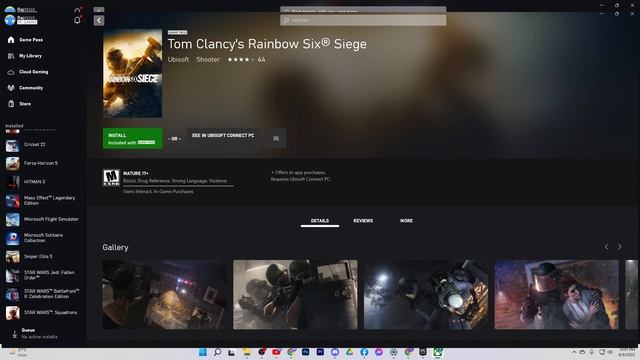Click See in Ubisoft Connect PC
Viewport: 640px width, 360px height.
pos(223,136)
